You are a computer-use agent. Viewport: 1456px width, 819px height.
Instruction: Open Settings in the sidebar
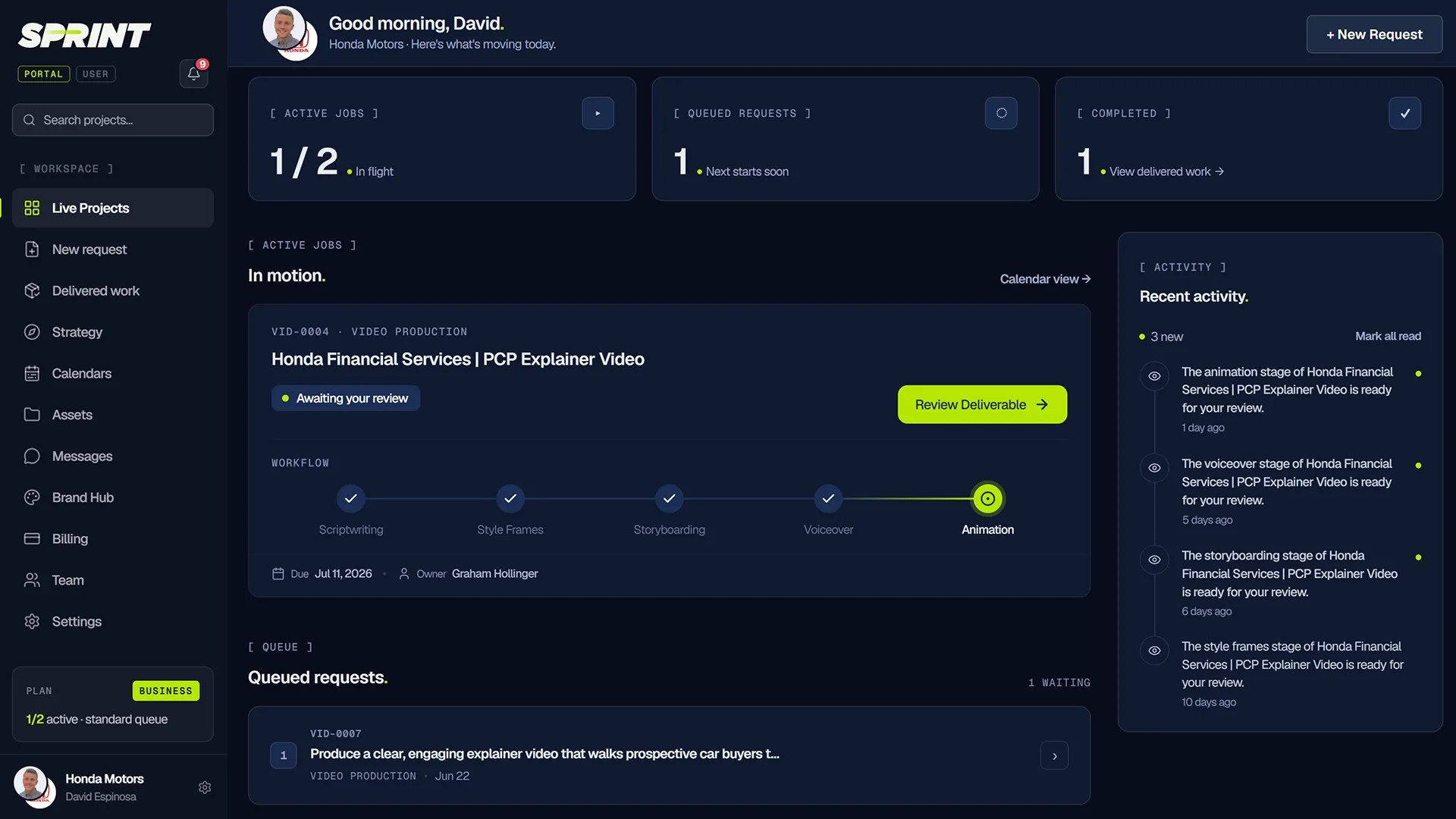(x=113, y=621)
